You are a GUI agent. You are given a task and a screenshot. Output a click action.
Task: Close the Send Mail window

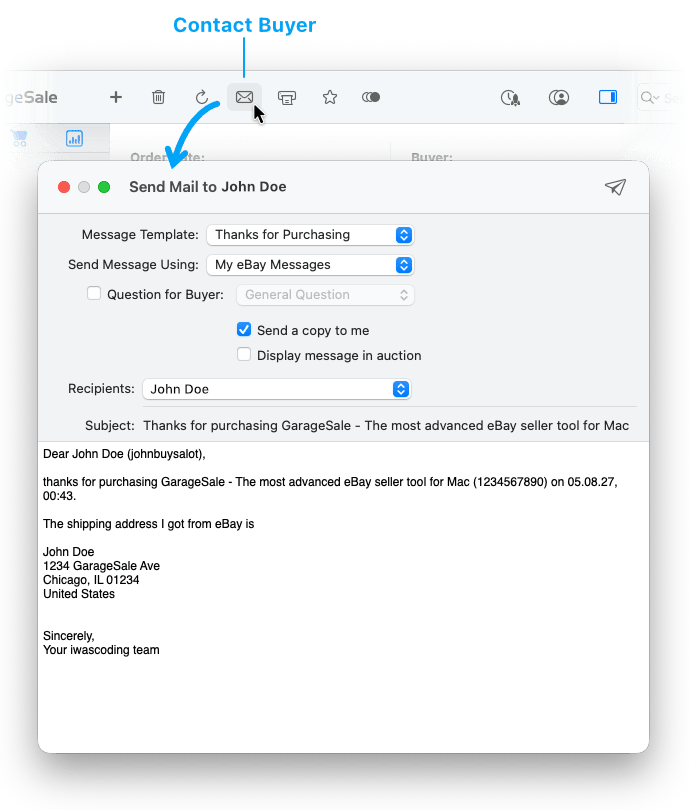point(64,187)
